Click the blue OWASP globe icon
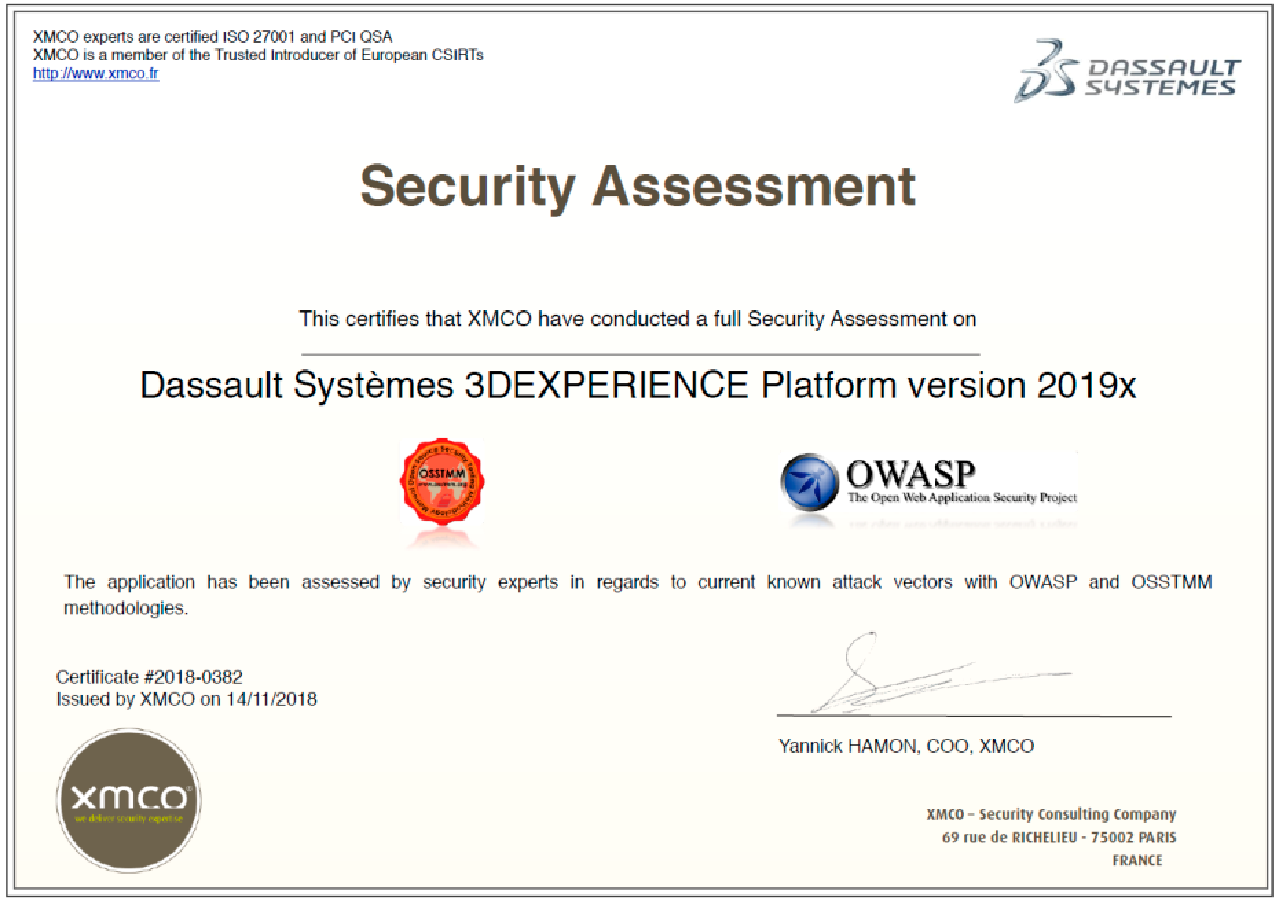 pos(810,483)
